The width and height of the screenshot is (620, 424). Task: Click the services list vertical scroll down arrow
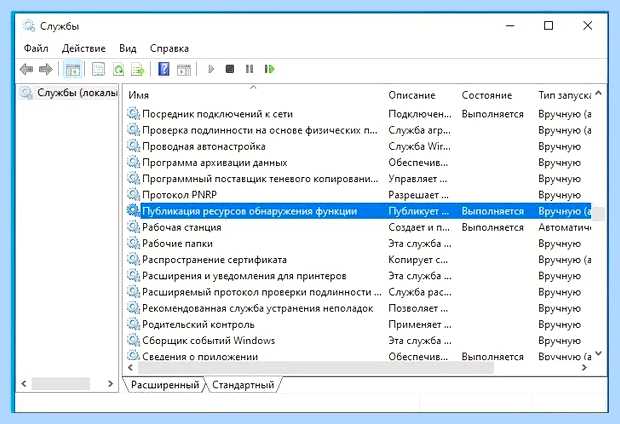[599, 353]
